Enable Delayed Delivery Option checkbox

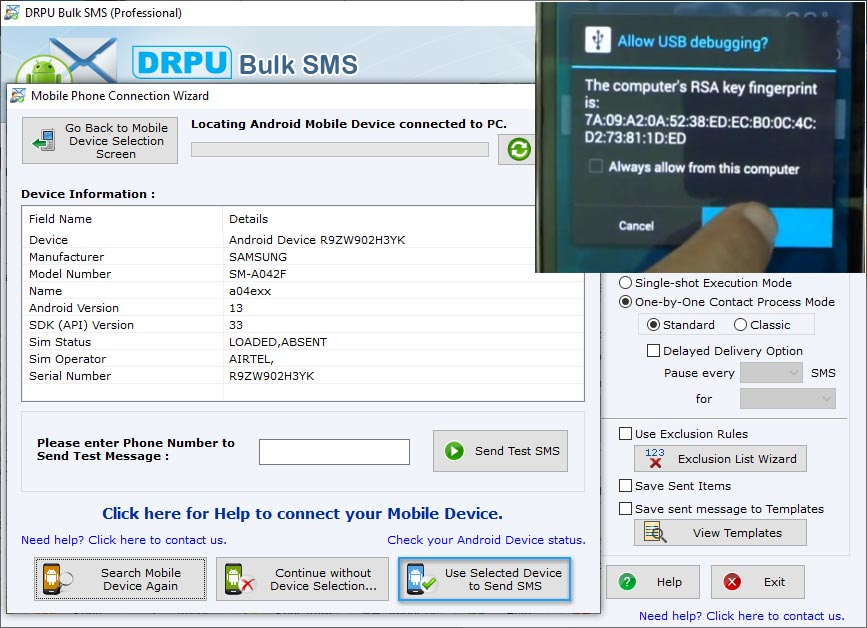tap(653, 351)
